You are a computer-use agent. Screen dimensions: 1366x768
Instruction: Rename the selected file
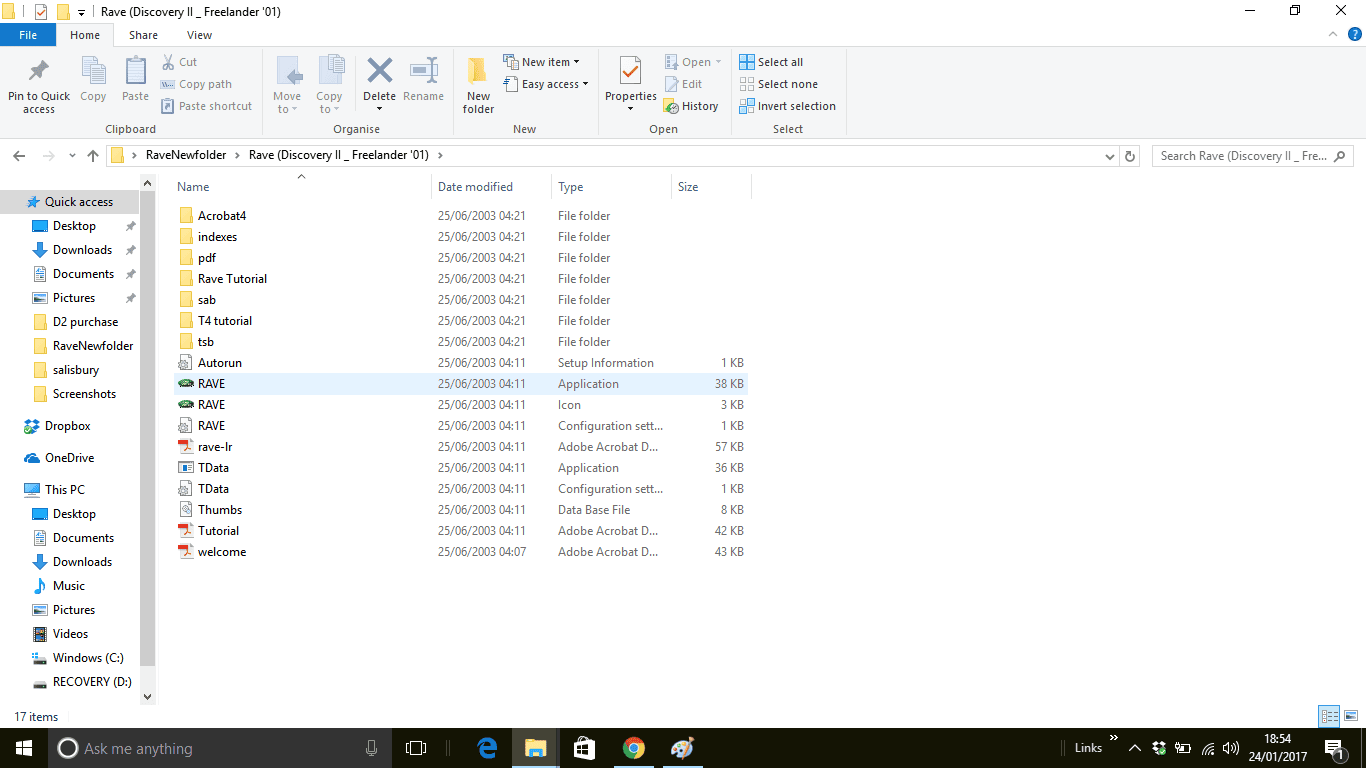tap(423, 80)
